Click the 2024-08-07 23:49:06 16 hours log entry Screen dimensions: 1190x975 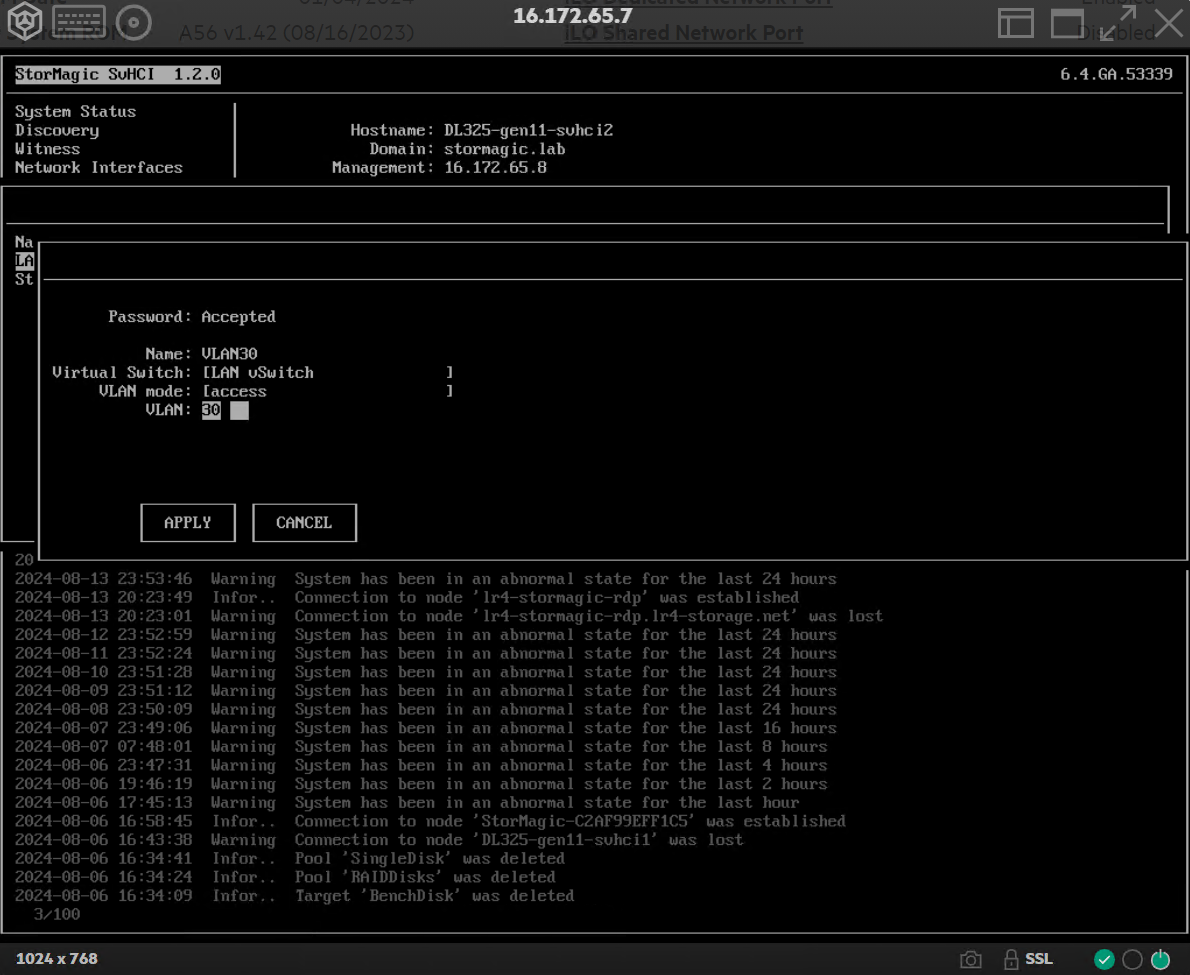point(426,728)
